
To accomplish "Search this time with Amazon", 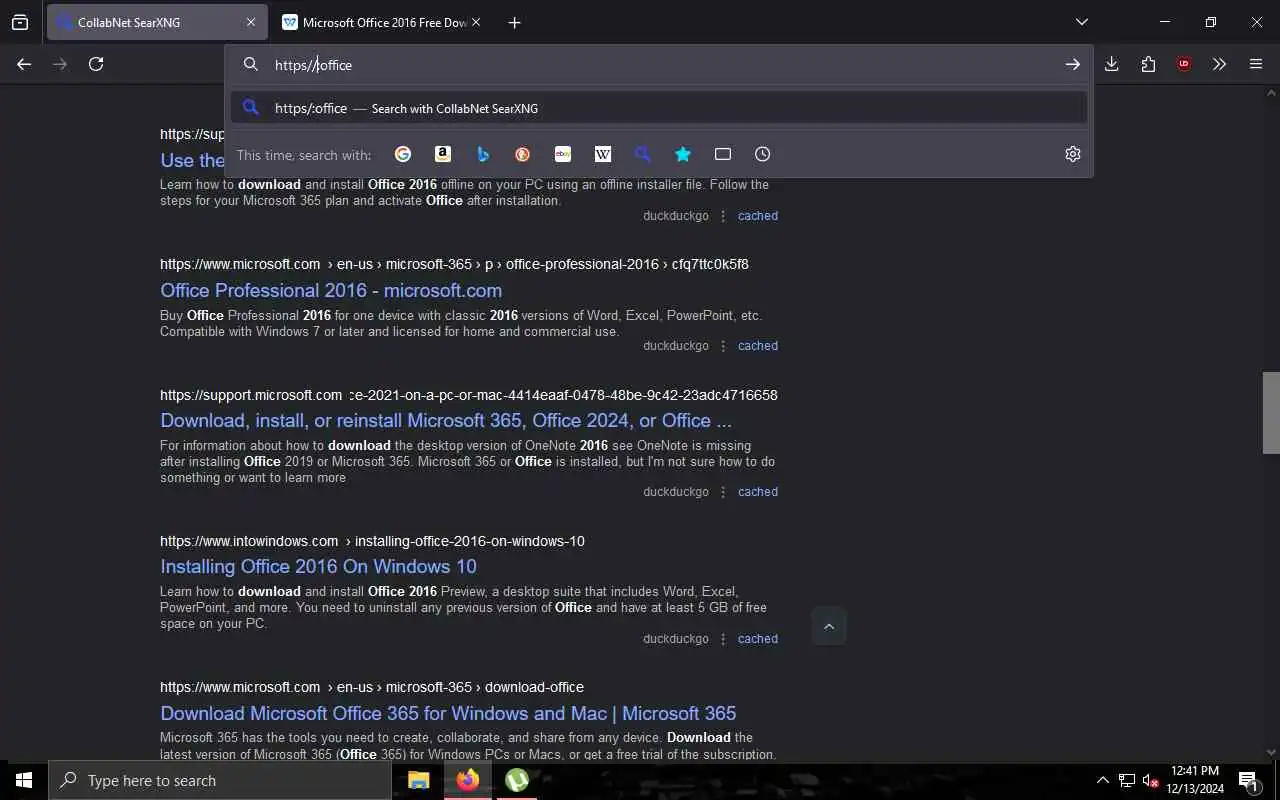I will 443,154.
